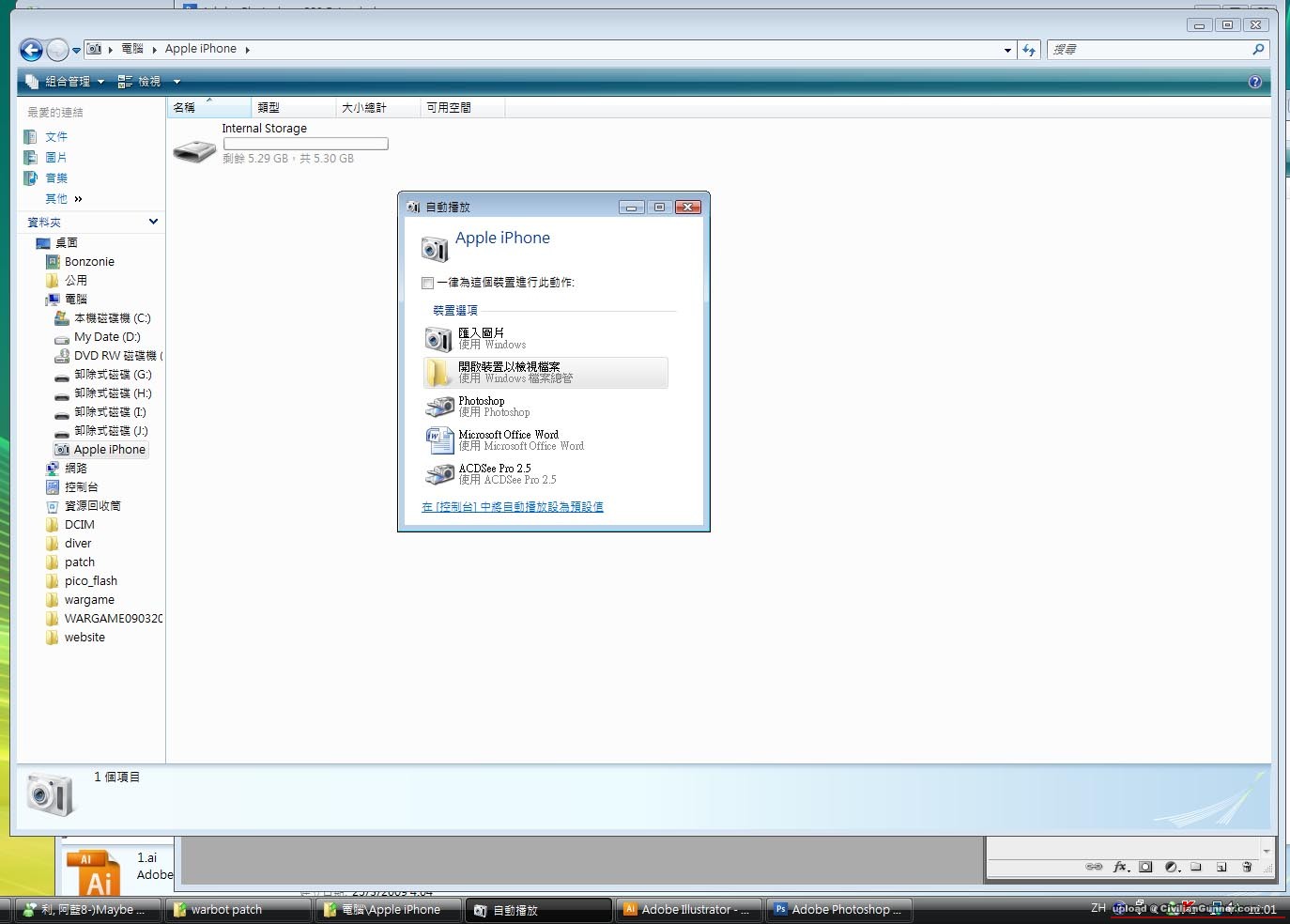The image size is (1290, 924).
Task: Click the Import Pictures camera icon
Action: coord(438,339)
